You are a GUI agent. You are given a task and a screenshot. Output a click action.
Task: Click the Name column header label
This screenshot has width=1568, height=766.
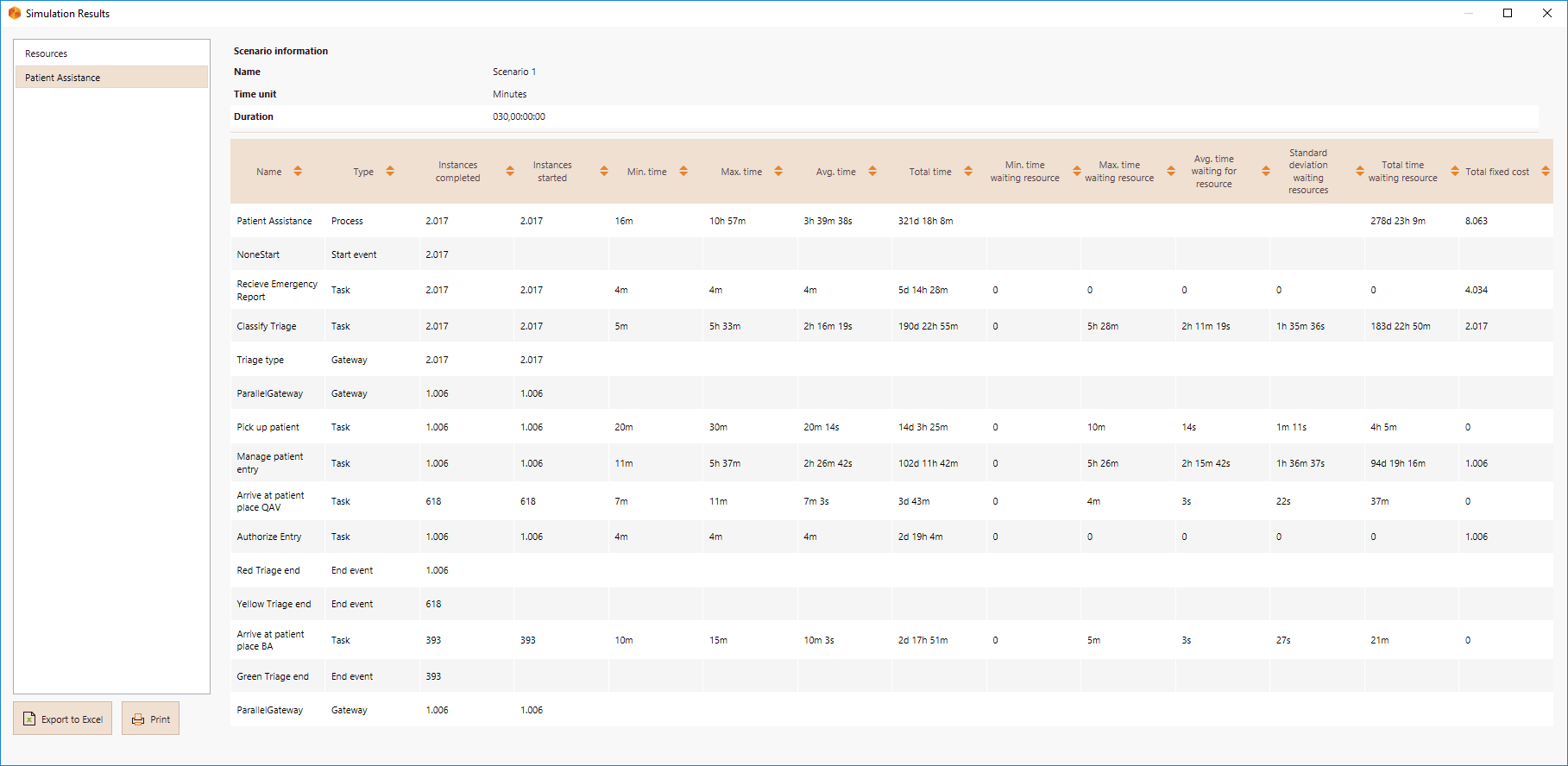click(269, 172)
